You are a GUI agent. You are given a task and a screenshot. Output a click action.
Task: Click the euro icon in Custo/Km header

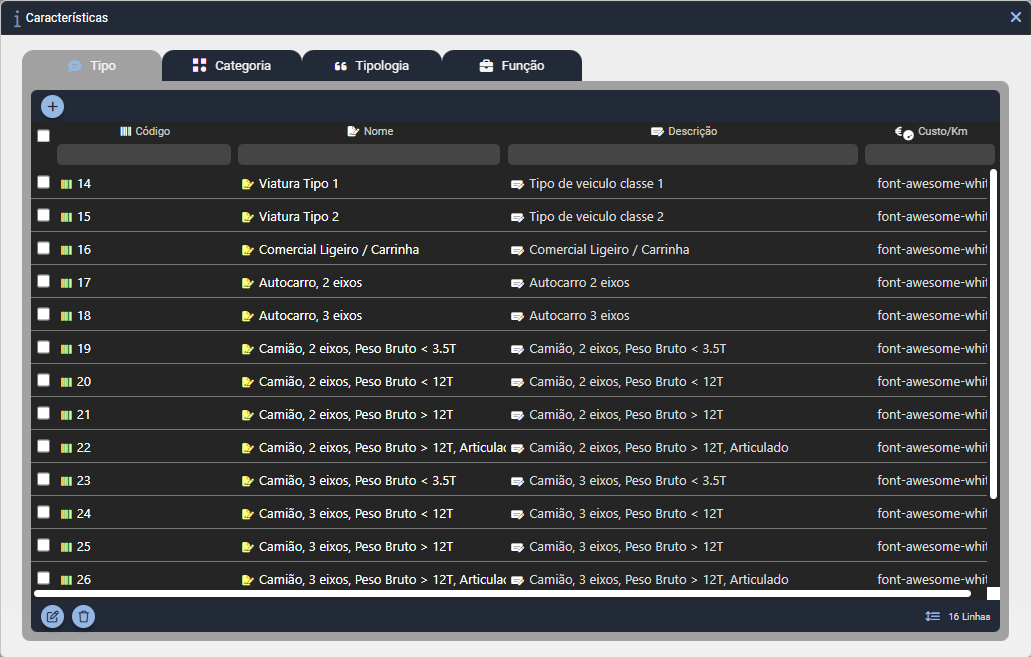coord(904,133)
